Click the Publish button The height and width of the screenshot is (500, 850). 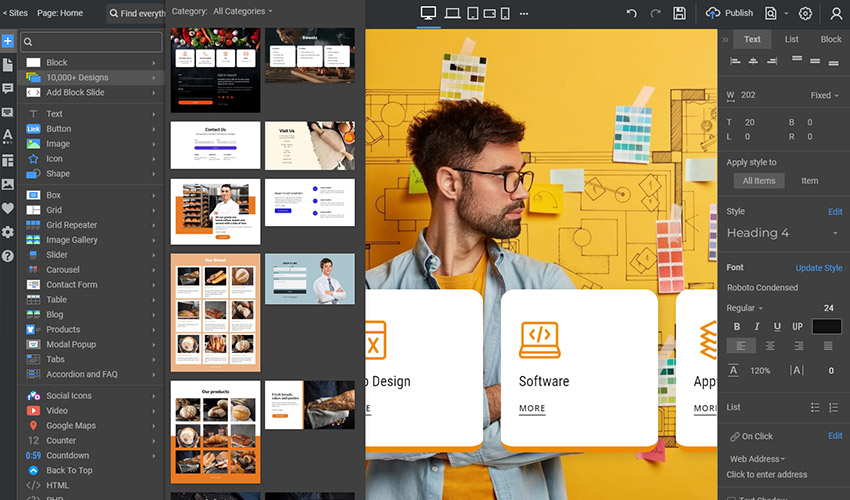(729, 13)
